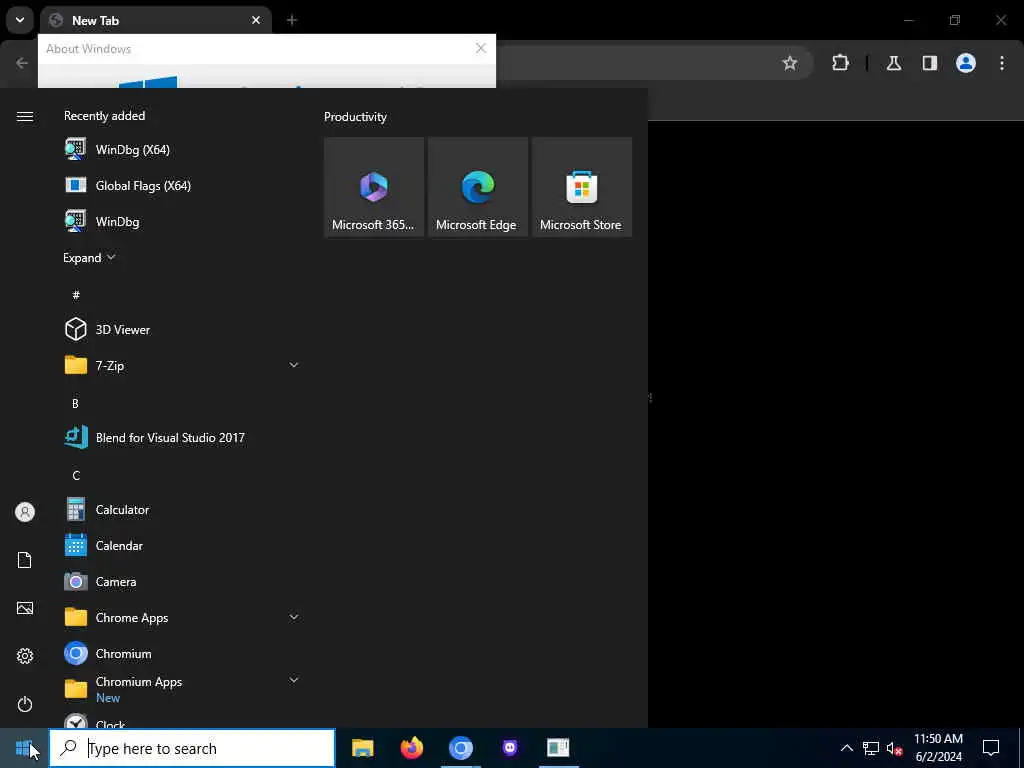
Task: Toggle the browser side panel
Action: (x=930, y=63)
